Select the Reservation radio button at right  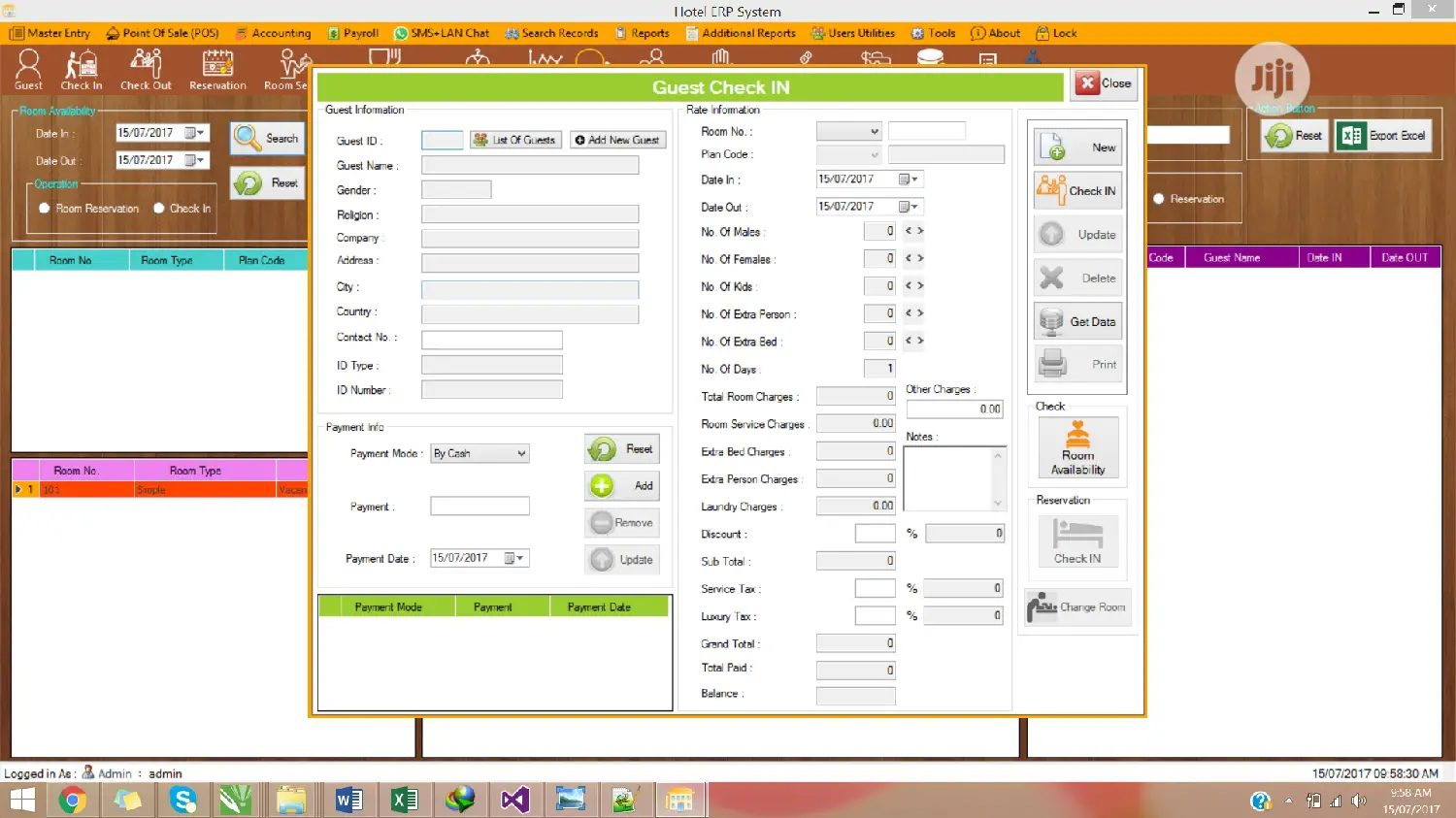(x=1159, y=199)
